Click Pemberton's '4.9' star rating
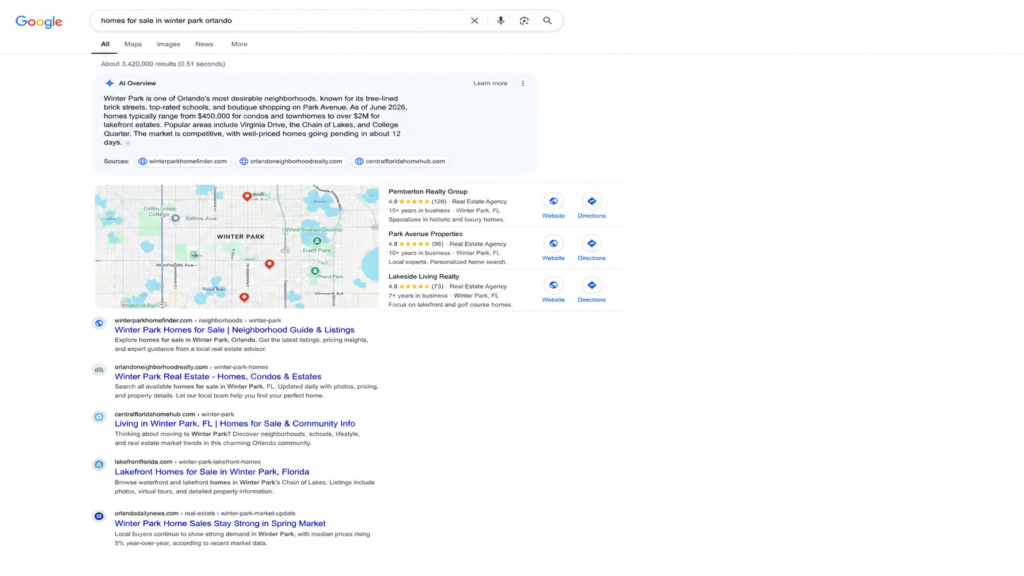Image resolution: width=1024 pixels, height=576 pixels. (392, 202)
